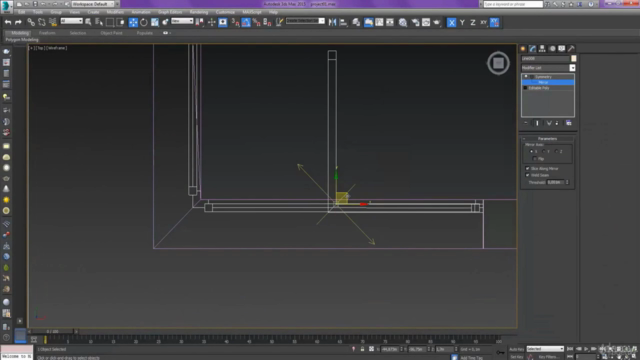Open the Edit menu
The height and width of the screenshot is (360, 640).
pos(22,12)
